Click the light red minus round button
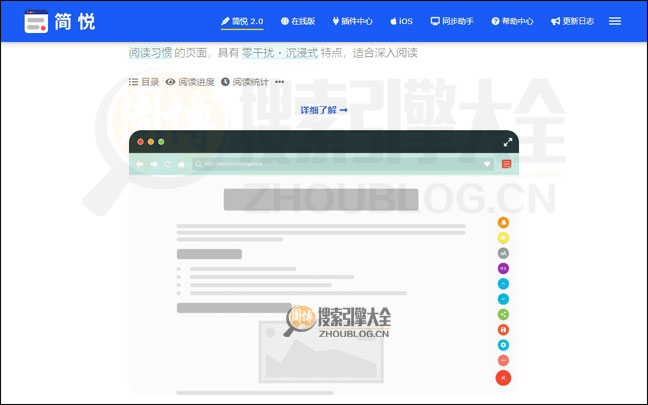 pyautogui.click(x=503, y=360)
